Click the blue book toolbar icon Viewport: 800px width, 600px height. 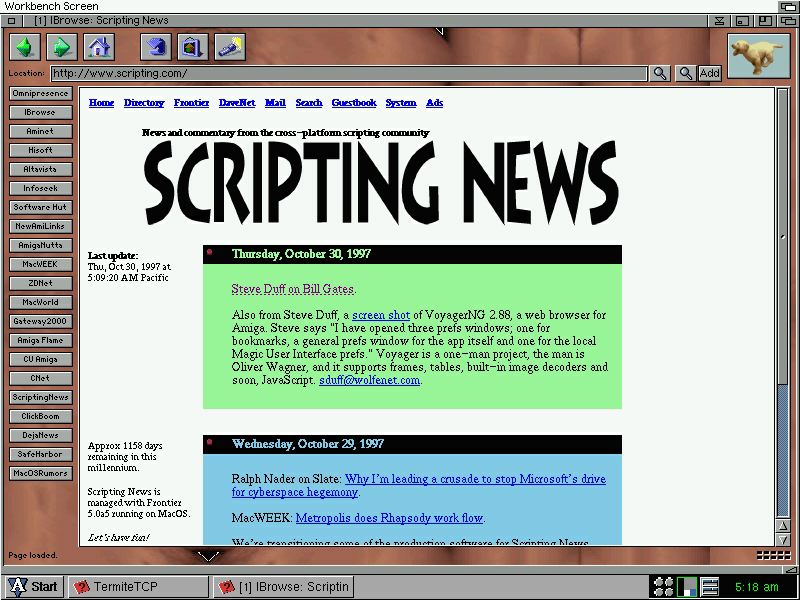(155, 46)
